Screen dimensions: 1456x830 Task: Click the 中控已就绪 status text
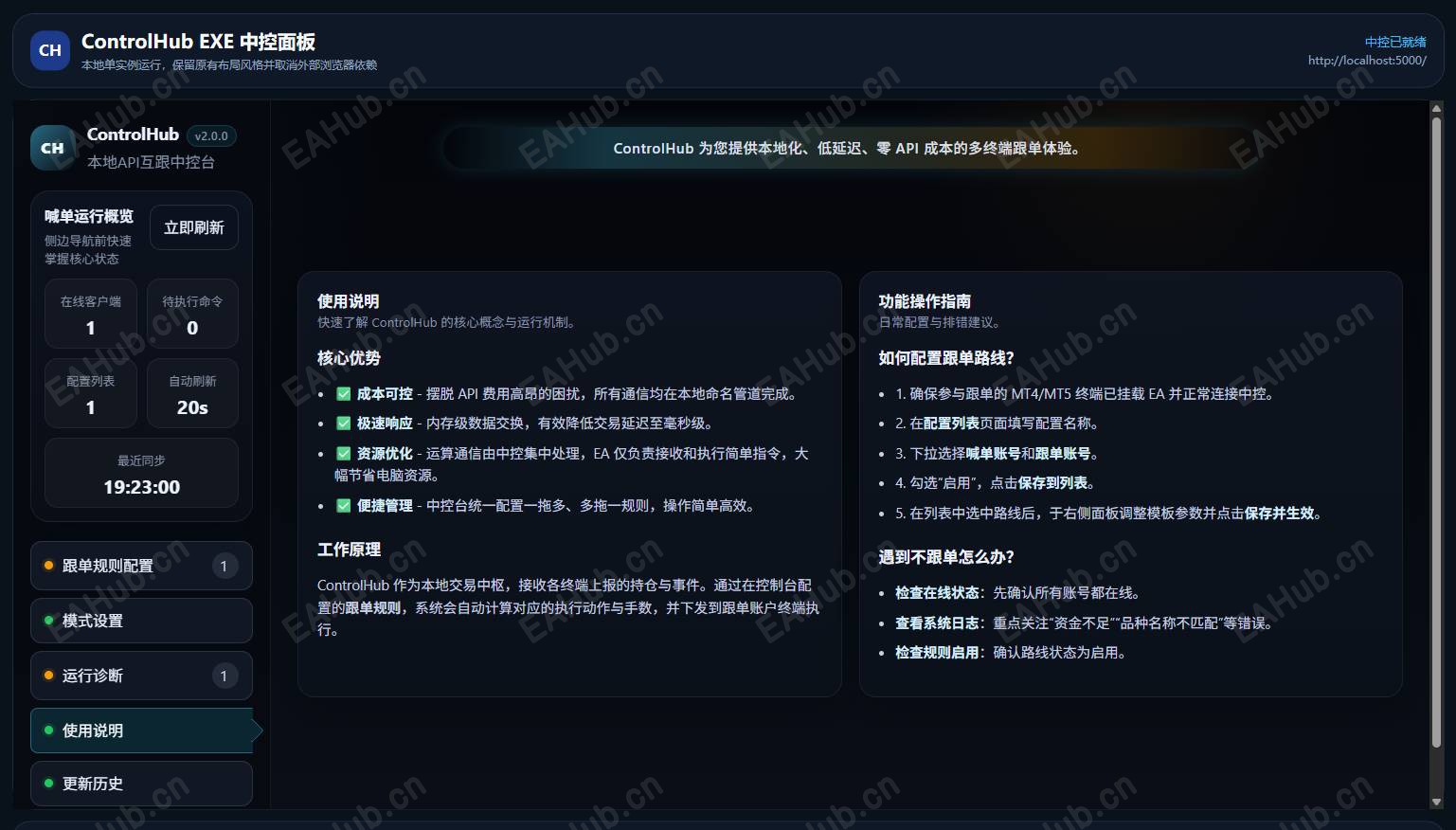click(1395, 42)
